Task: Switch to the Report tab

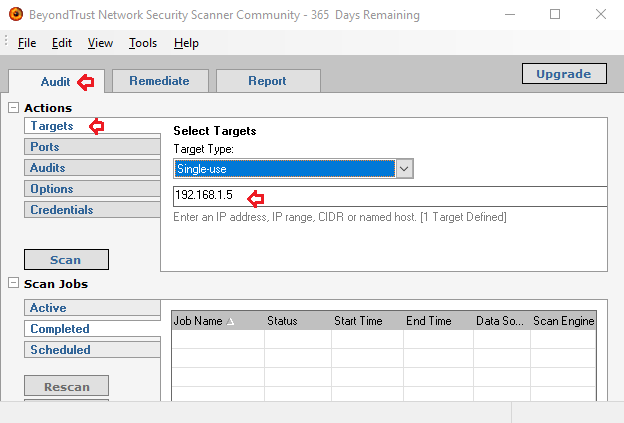Action: 268,81
